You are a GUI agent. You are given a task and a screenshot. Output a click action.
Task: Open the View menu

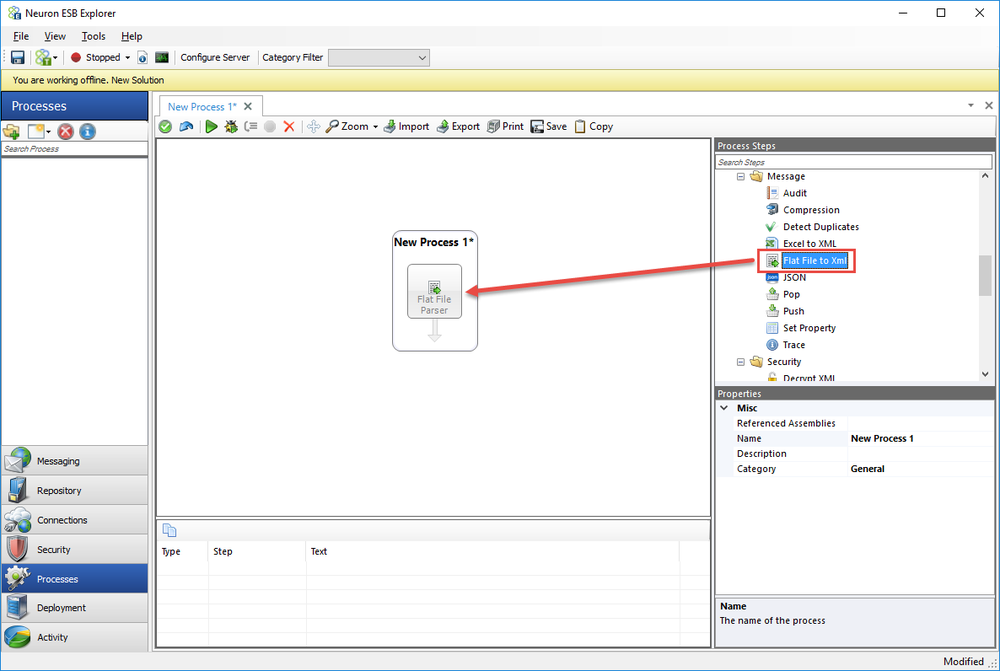click(x=55, y=36)
